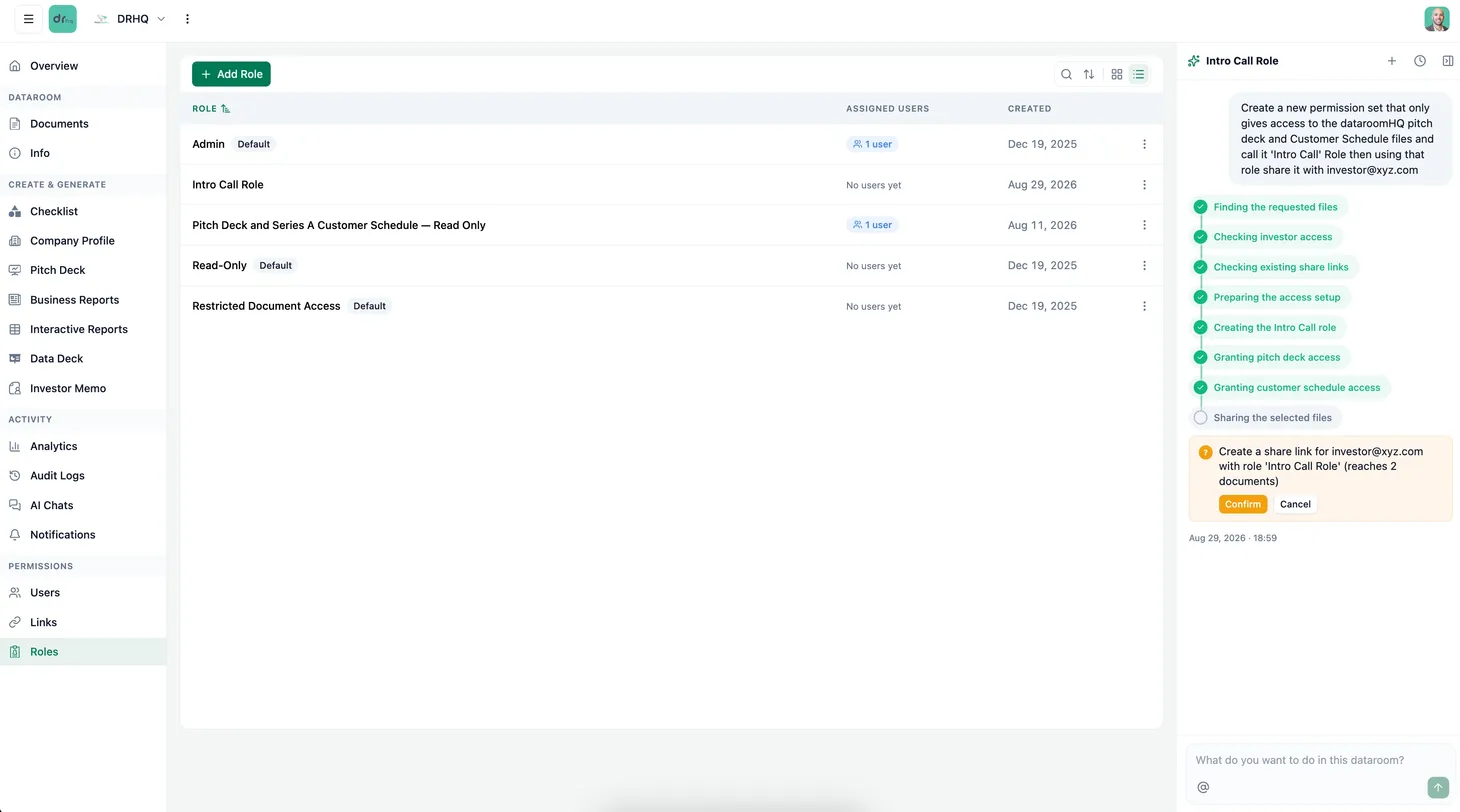Open the Intro Call Role options menu

pos(1144,185)
